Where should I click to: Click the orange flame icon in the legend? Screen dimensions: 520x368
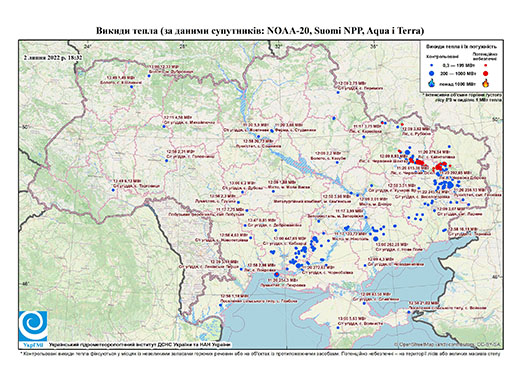point(486,83)
